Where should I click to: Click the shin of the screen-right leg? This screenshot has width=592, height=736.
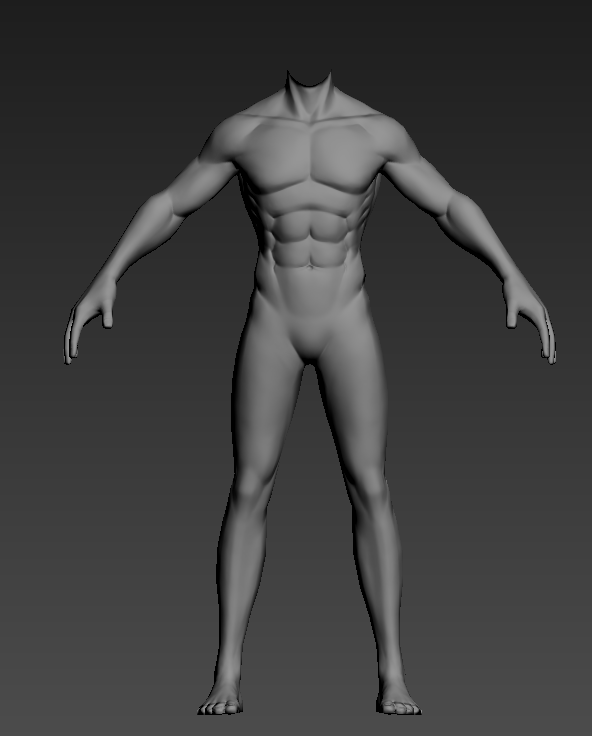pyautogui.click(x=378, y=587)
